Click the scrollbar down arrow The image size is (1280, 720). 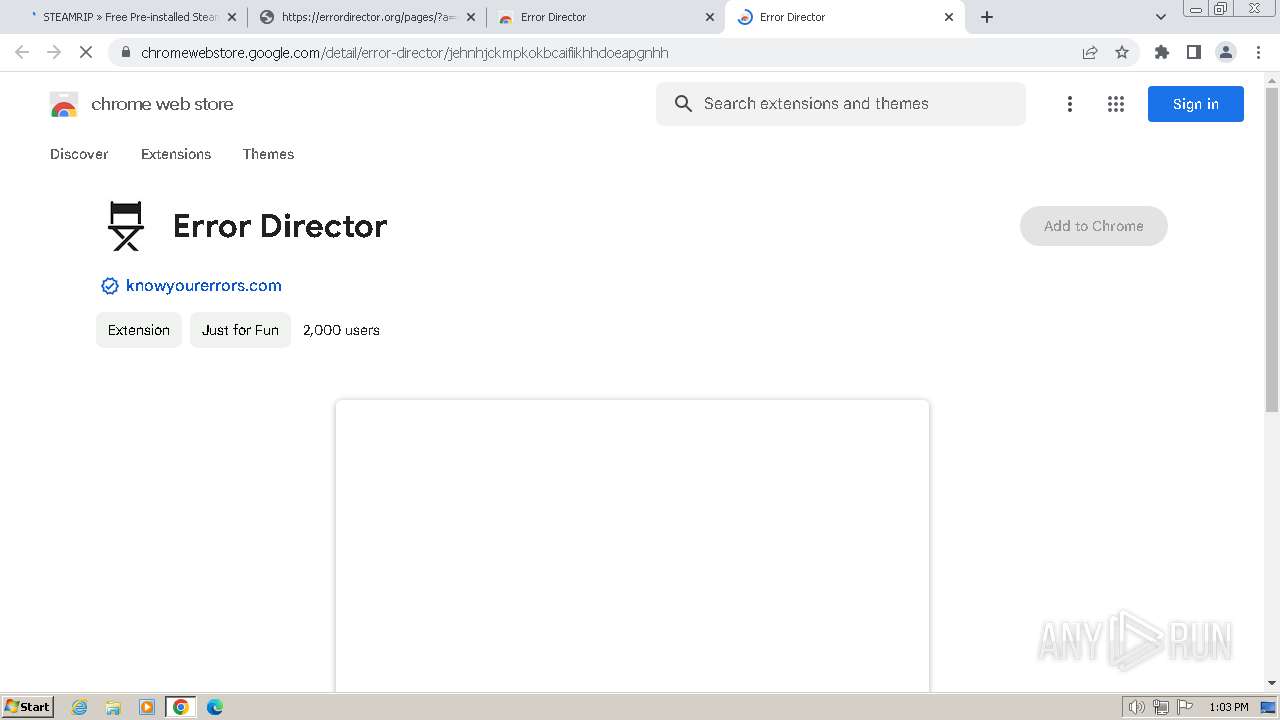(x=1272, y=683)
